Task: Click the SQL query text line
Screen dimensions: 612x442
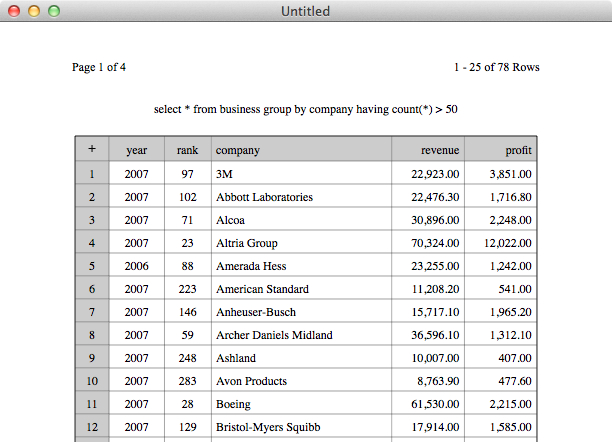Action: click(x=306, y=109)
